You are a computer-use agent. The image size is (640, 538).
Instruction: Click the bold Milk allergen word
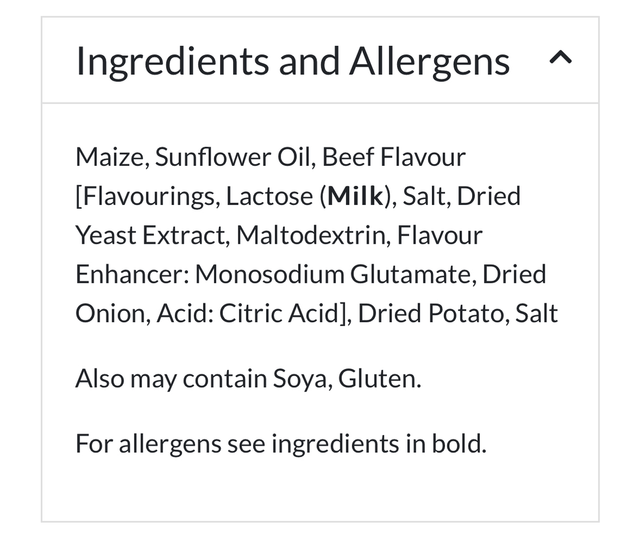point(356,196)
